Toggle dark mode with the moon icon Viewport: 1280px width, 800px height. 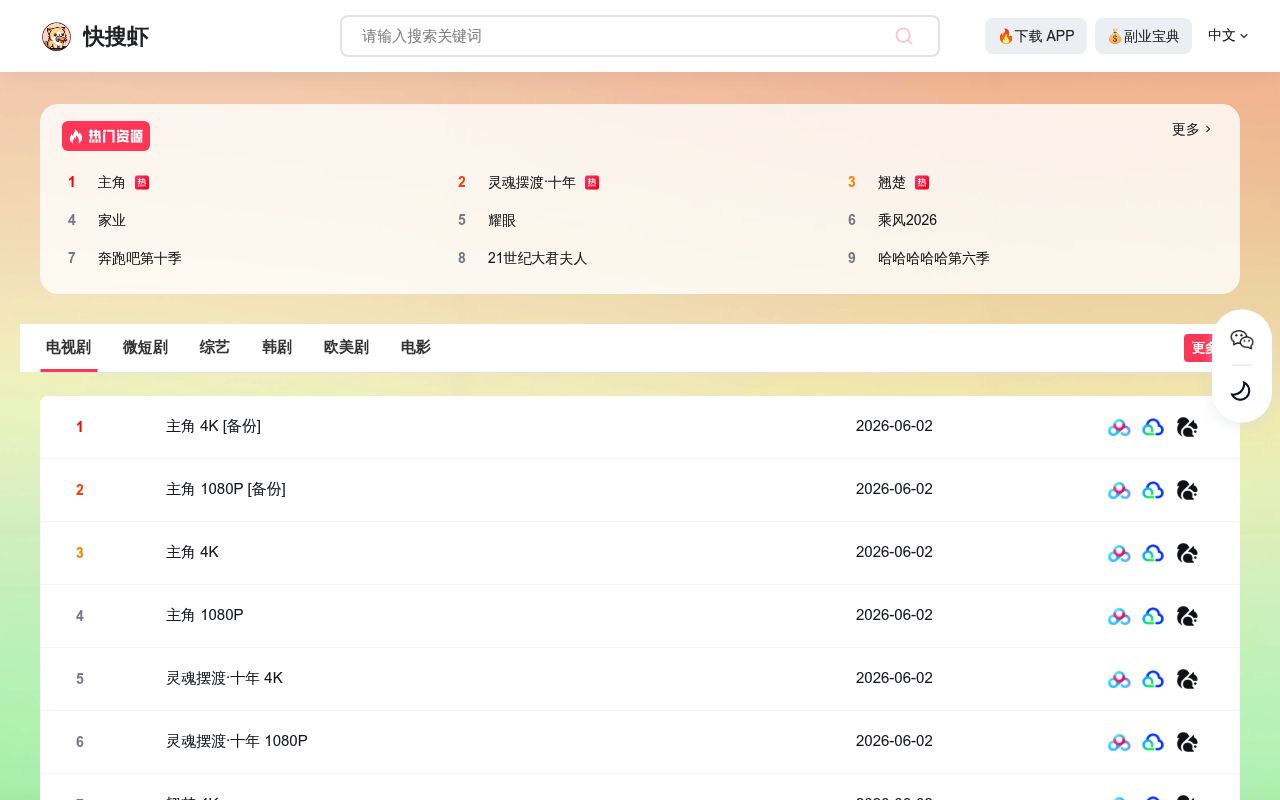click(1241, 391)
